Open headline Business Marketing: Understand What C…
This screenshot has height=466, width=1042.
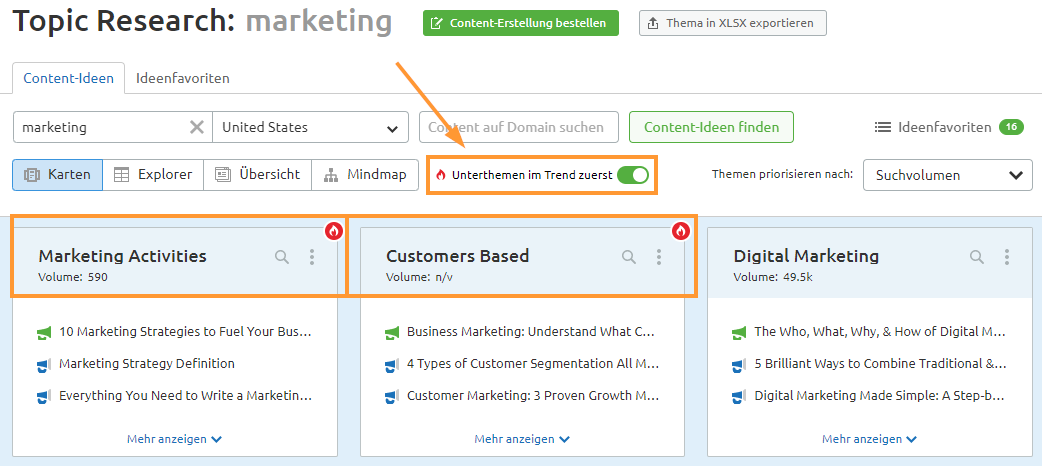(533, 332)
